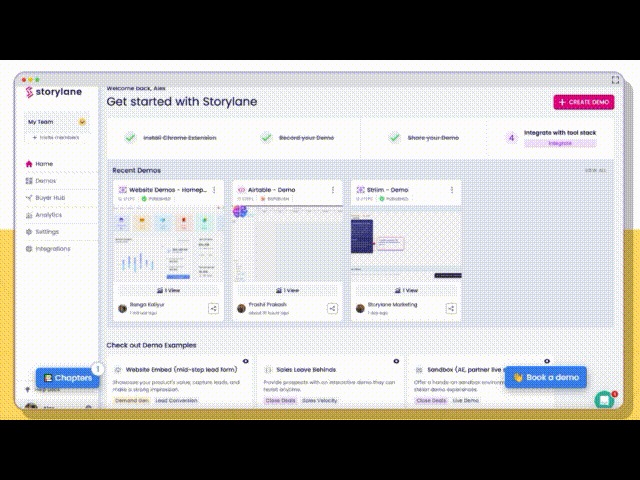Open Website Demos thumbnail preview
This screenshot has height=480, width=640.
pyautogui.click(x=168, y=244)
